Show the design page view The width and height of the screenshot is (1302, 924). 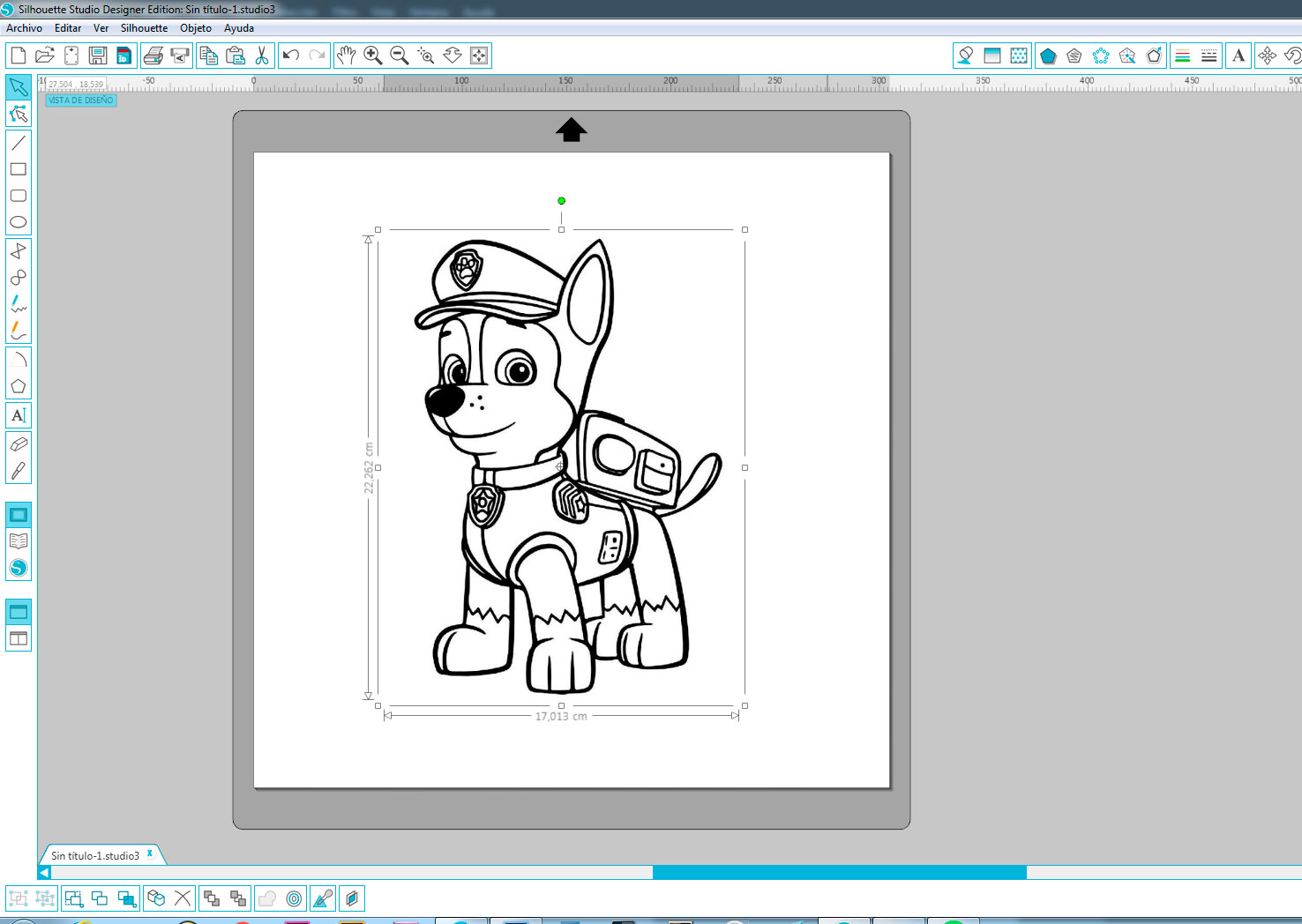coord(19,515)
